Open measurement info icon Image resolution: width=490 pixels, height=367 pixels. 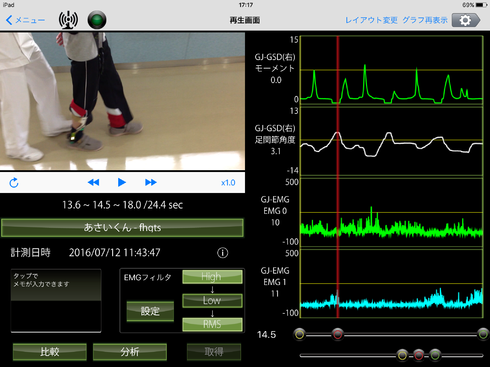[223, 253]
